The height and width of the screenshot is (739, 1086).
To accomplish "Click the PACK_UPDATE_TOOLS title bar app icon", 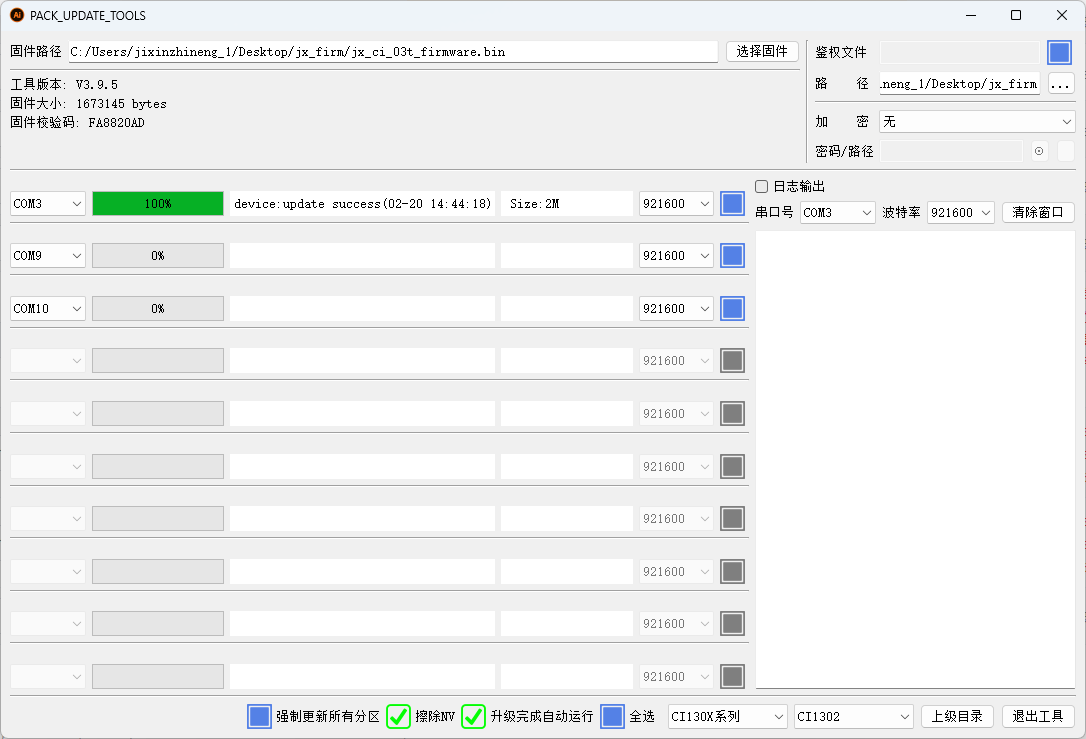I will click(16, 15).
